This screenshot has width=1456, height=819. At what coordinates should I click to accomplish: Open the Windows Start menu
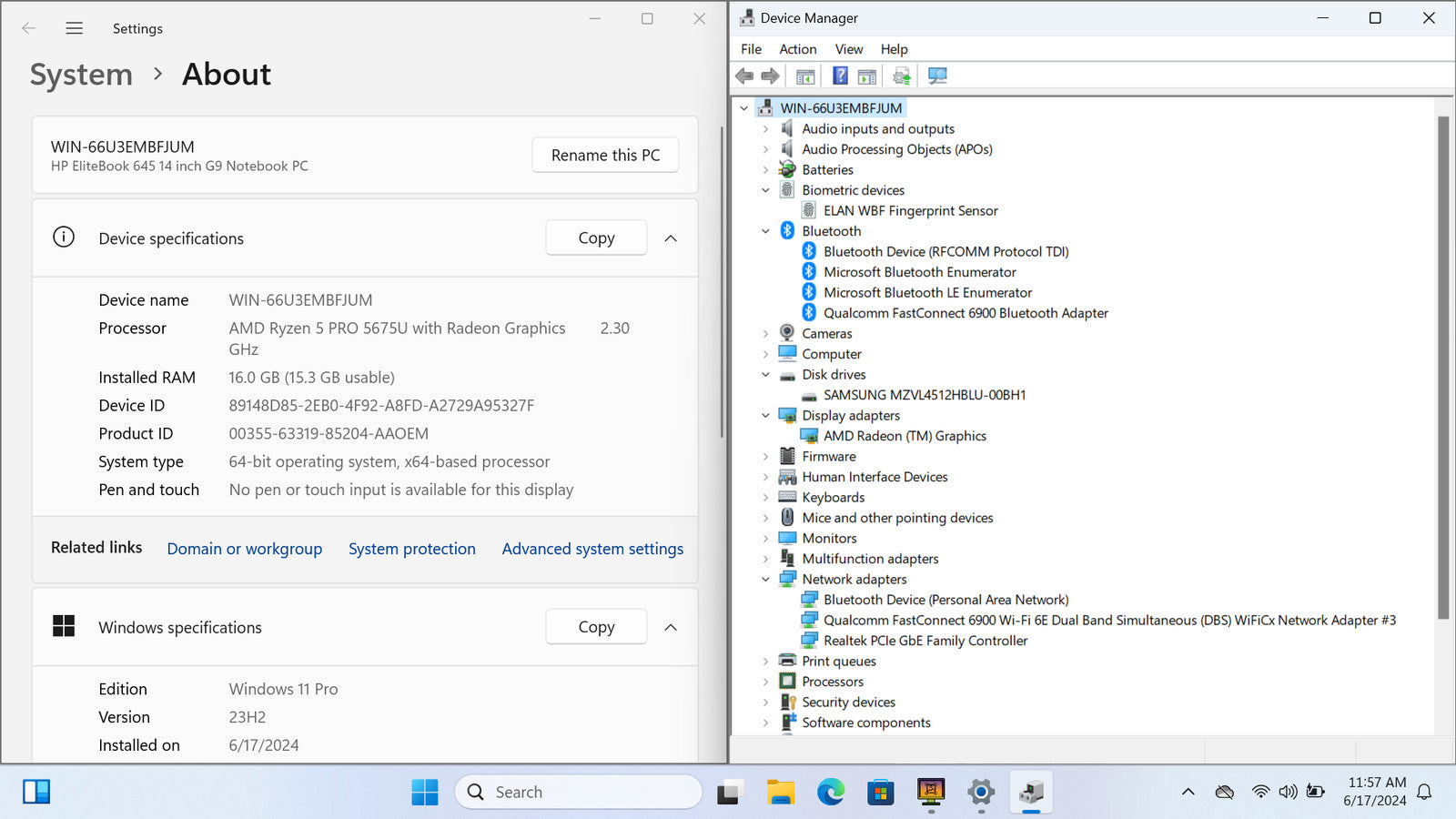point(424,792)
